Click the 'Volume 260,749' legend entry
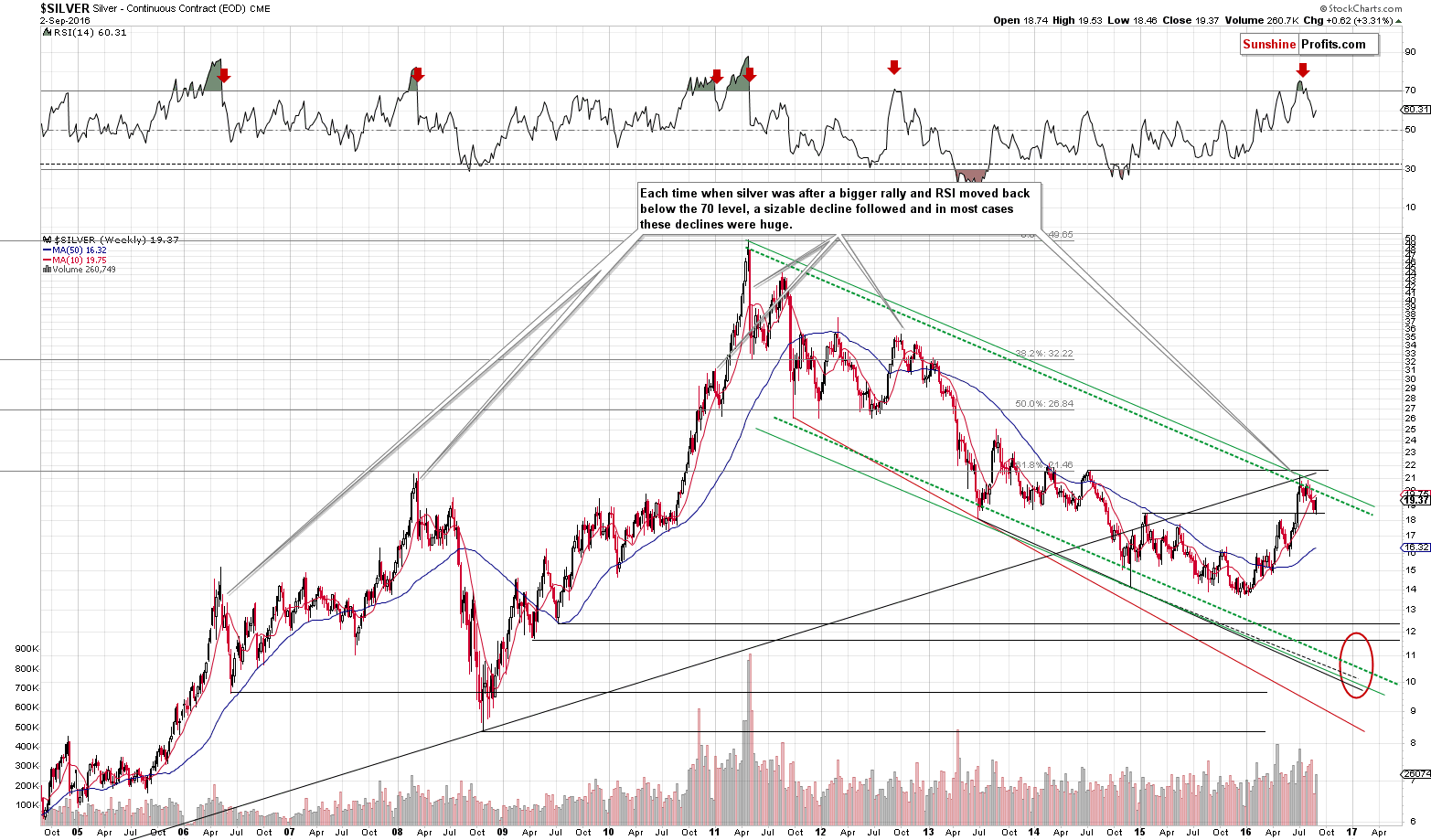Viewport: 1431px width, 840px height. coord(79,270)
